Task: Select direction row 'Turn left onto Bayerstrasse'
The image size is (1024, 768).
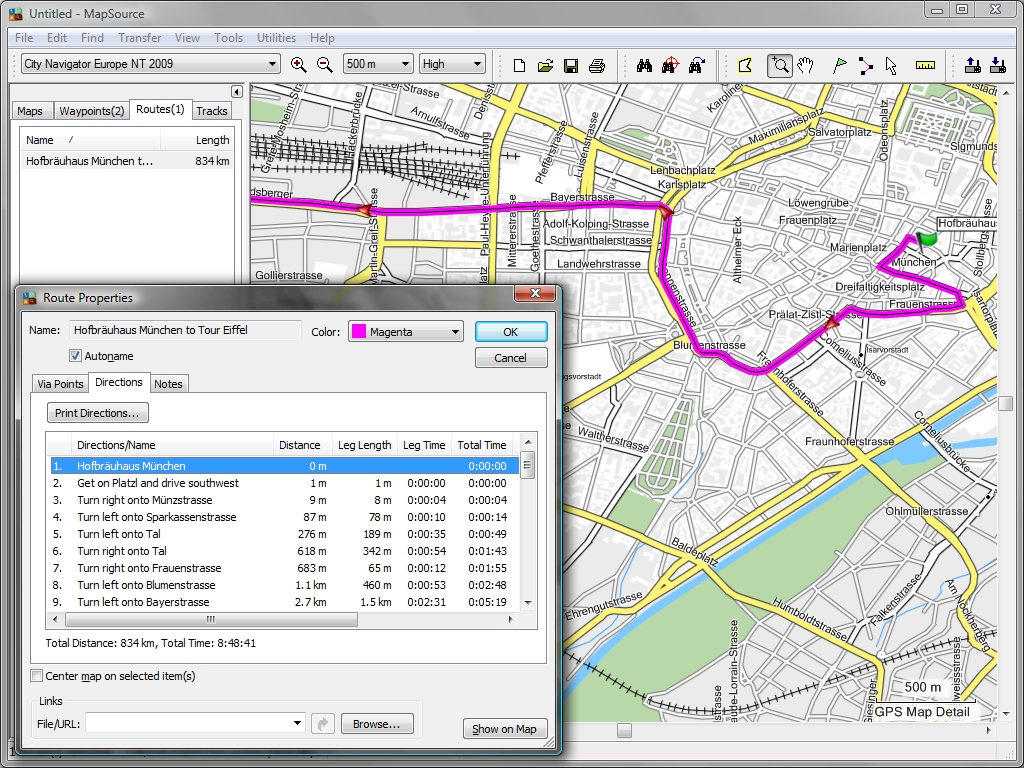Action: coord(285,602)
